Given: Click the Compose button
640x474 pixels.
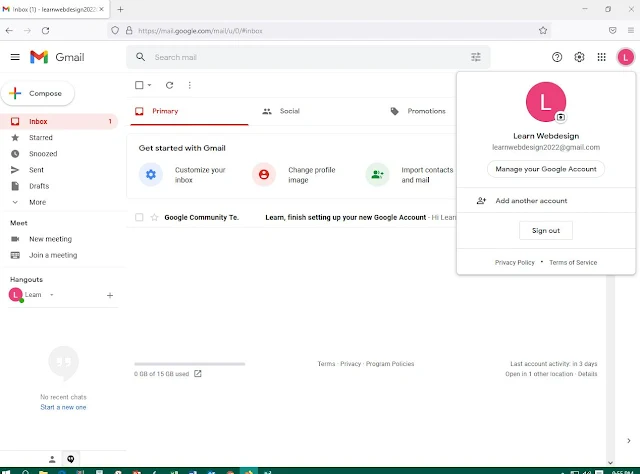Looking at the screenshot, I should pos(38,93).
